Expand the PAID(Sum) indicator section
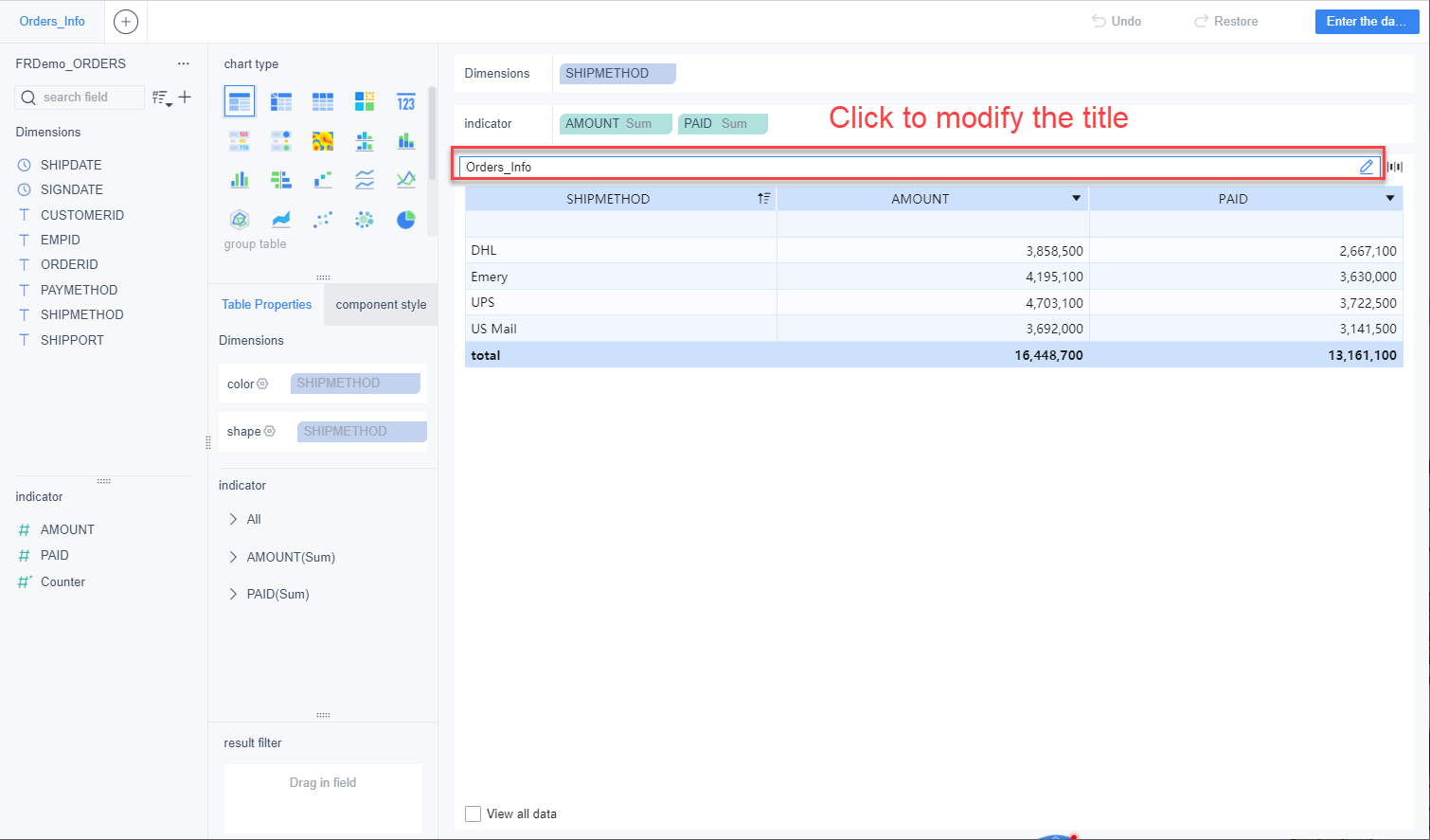The width and height of the screenshot is (1430, 840). 233,594
